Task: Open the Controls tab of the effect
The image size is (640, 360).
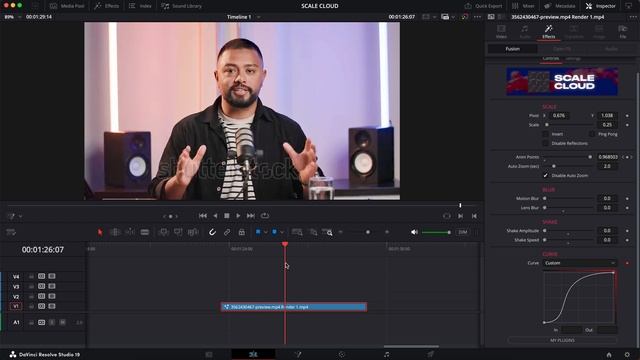Action: (x=551, y=58)
